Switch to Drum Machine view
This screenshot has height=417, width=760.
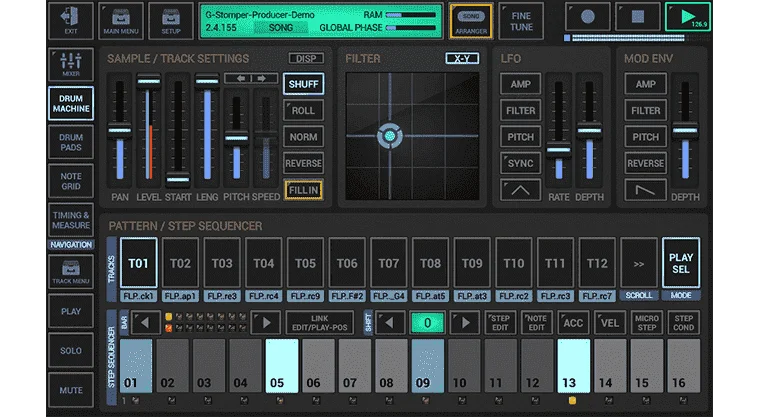point(71,103)
